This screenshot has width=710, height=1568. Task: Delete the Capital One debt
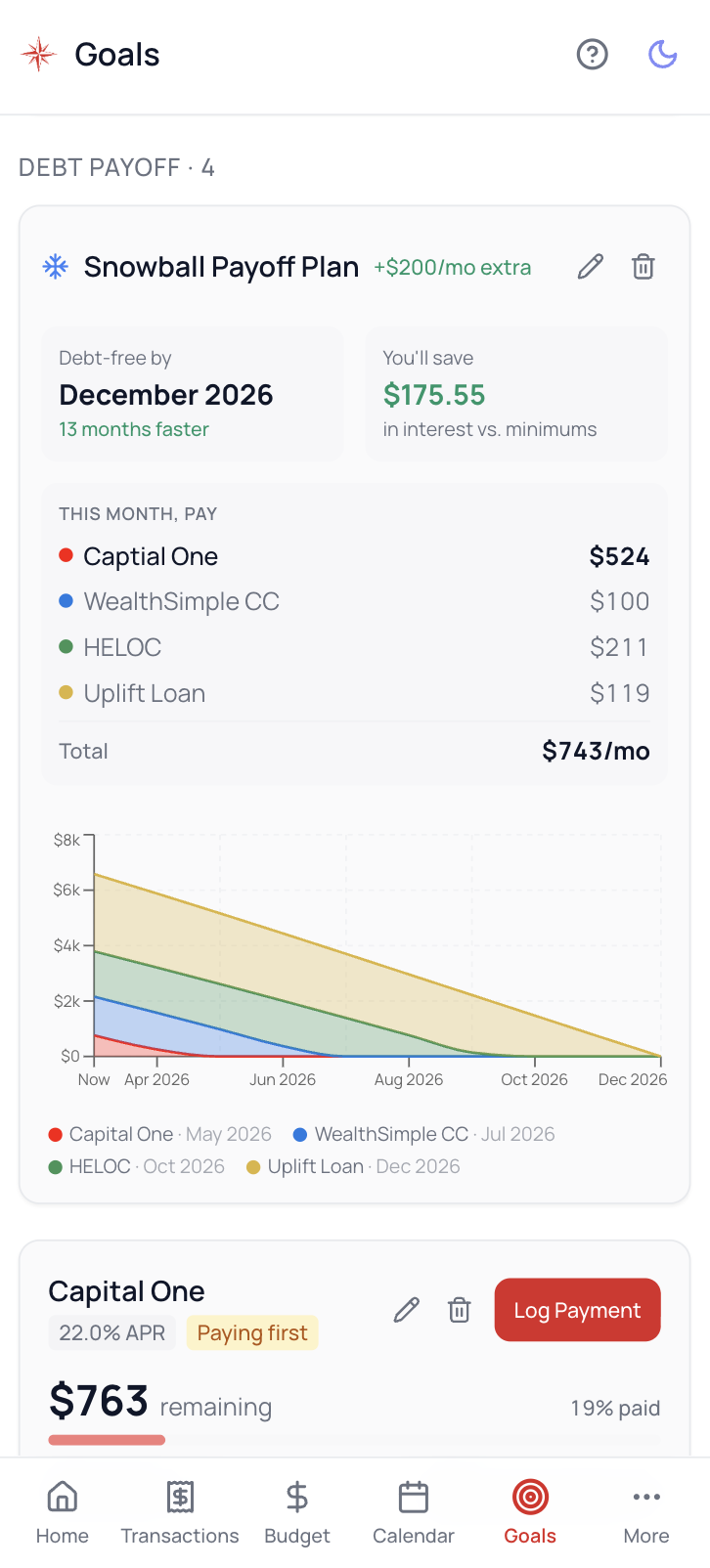coord(459,1310)
